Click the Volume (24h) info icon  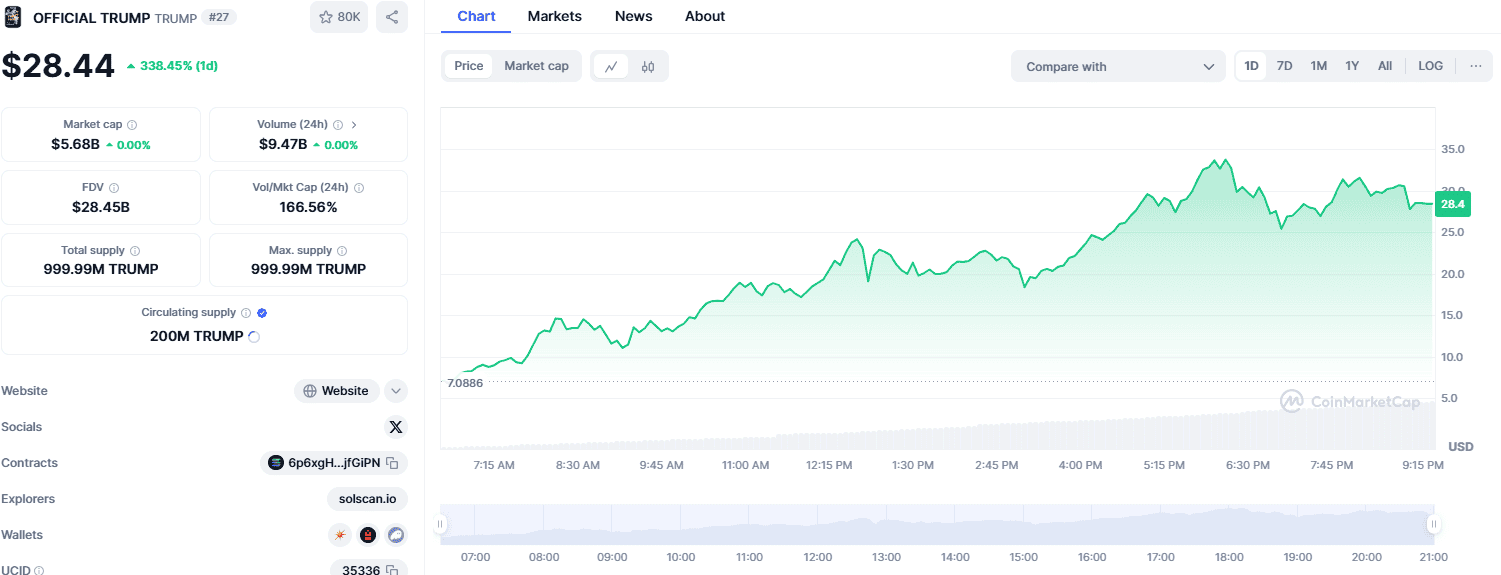coord(338,125)
